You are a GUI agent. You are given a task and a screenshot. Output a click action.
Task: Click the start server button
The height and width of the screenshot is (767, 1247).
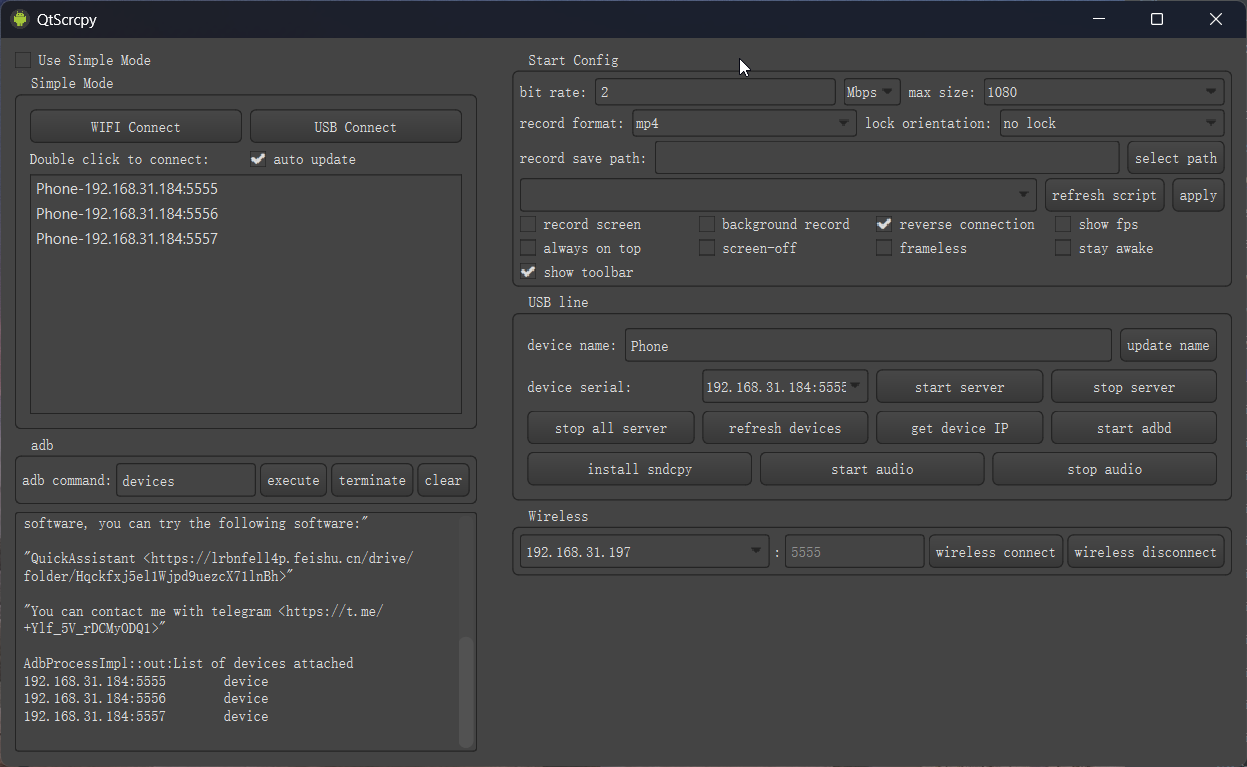[x=960, y=387]
